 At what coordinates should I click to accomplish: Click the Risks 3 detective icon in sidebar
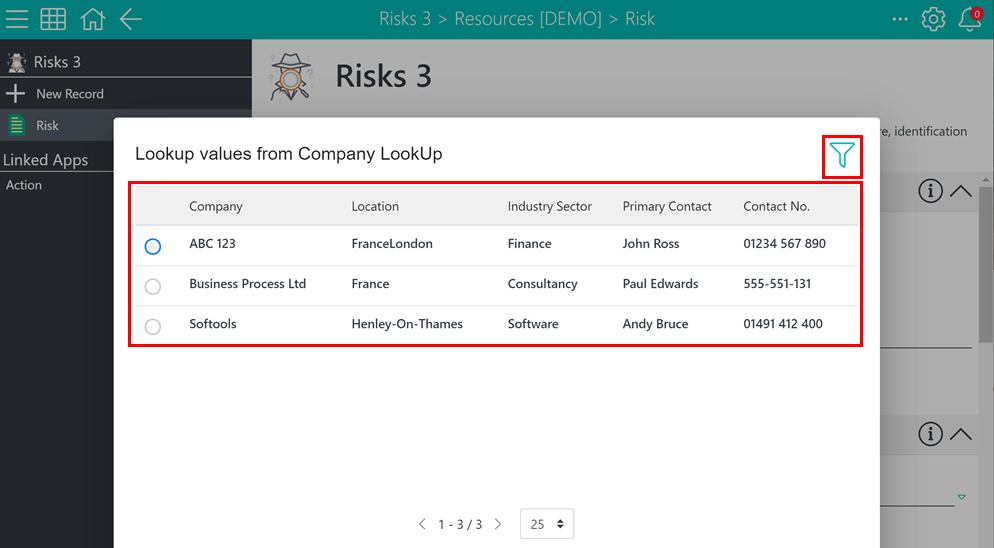coord(16,62)
